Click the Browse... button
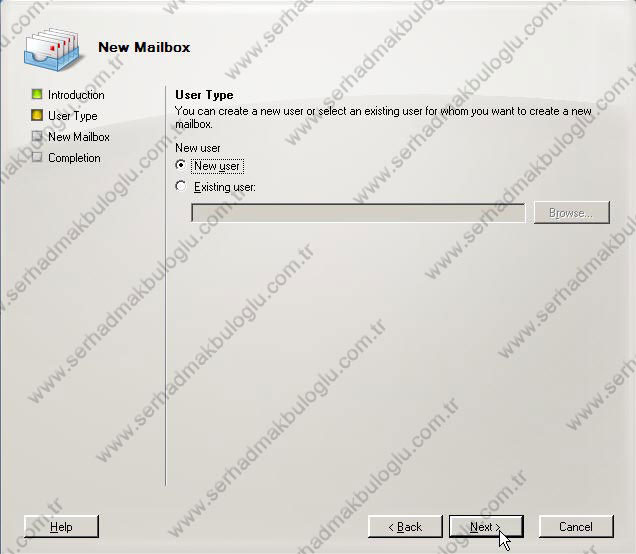The height and width of the screenshot is (554, 636). click(x=572, y=213)
